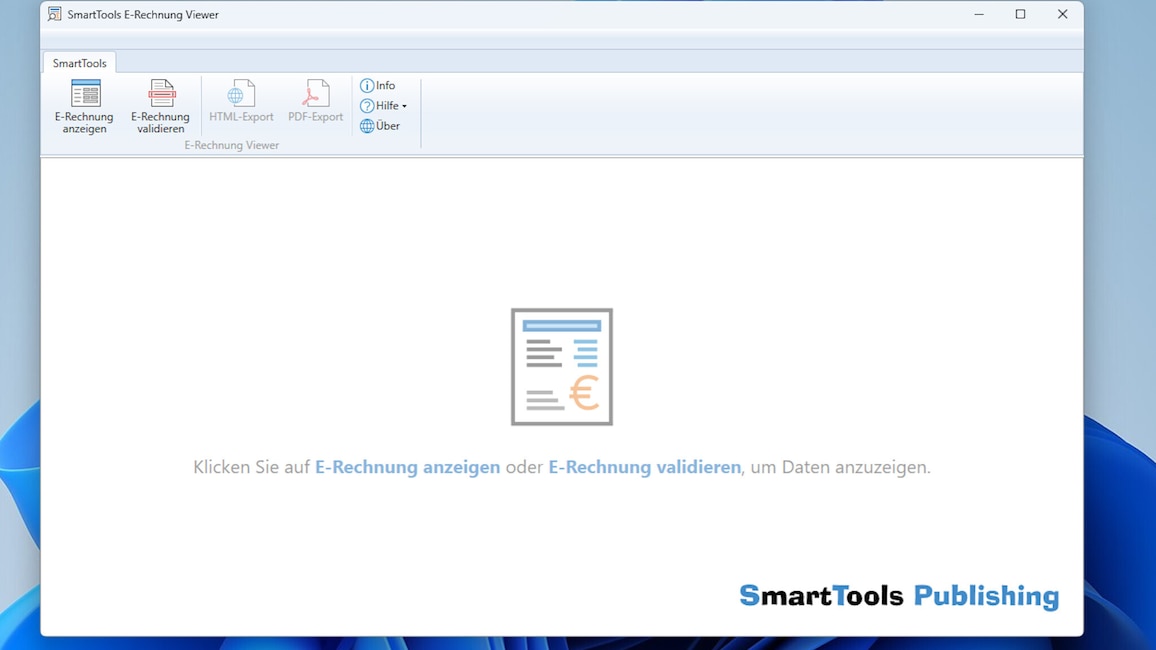Open the Über dialog
Viewport: 1156px width, 650px height.
381,126
